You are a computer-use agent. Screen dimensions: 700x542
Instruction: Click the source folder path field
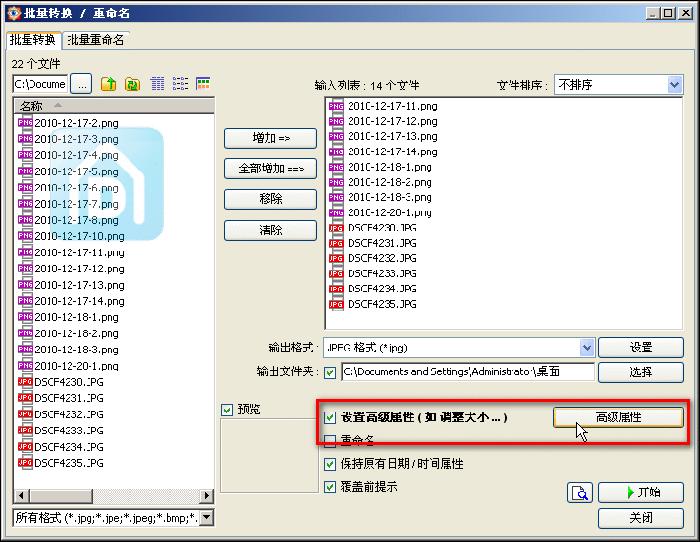[40, 84]
